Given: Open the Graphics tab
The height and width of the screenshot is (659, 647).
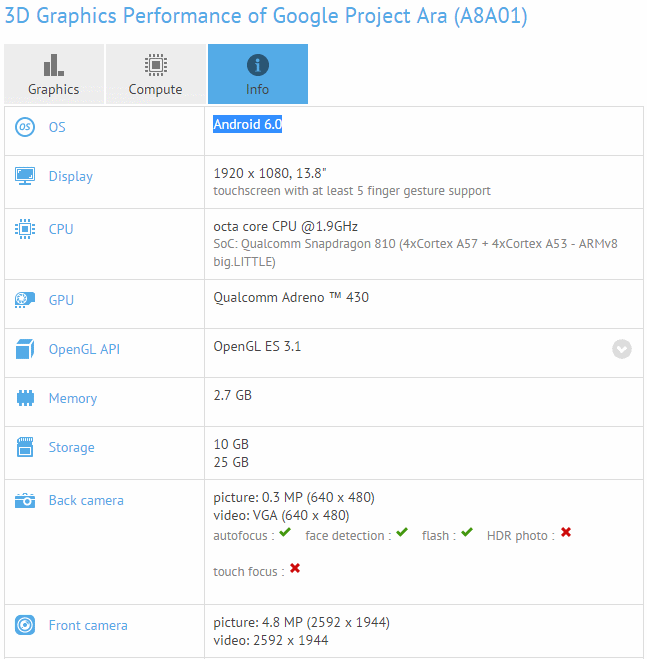Looking at the screenshot, I should click(x=54, y=74).
